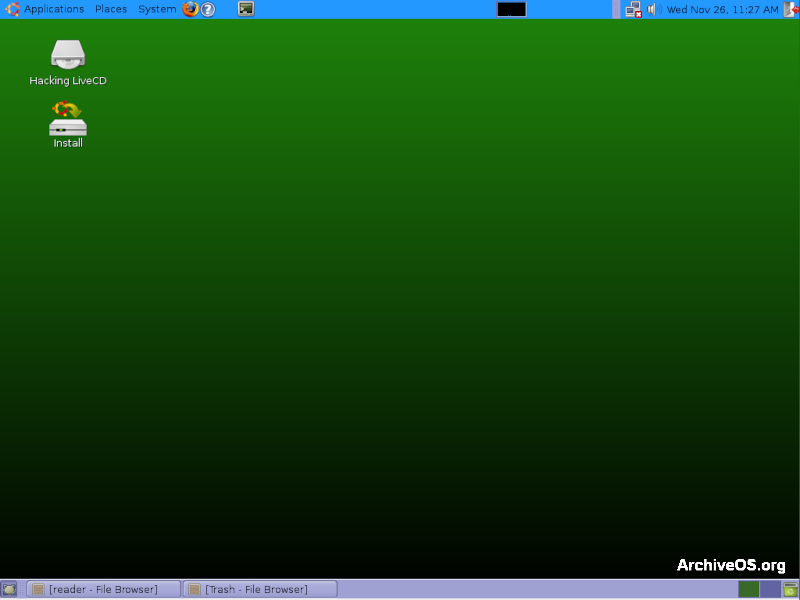The height and width of the screenshot is (600, 800).
Task: Visit the ArchiveOS.org label on the wallpaper
Action: pos(730,564)
